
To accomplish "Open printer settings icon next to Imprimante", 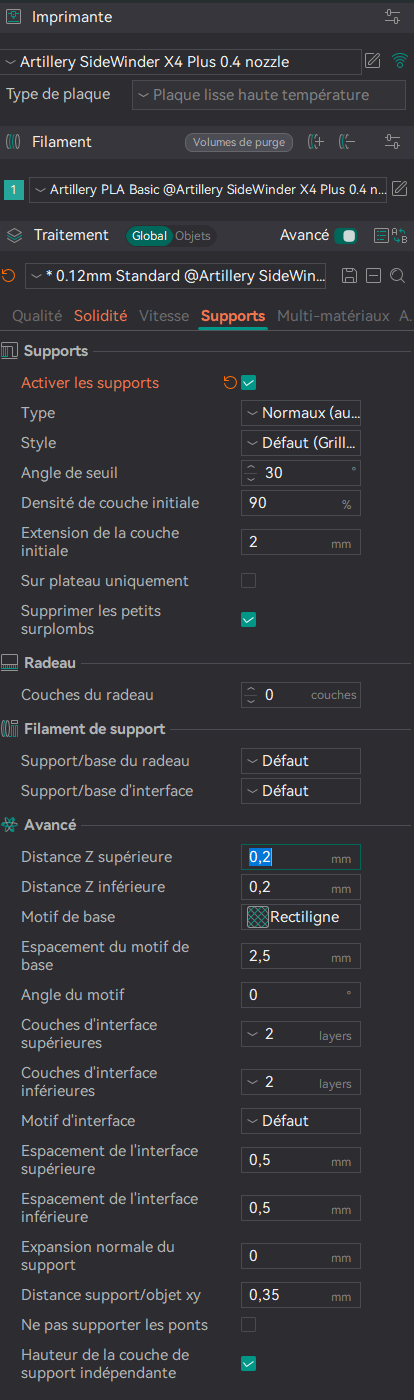I will 392,17.
